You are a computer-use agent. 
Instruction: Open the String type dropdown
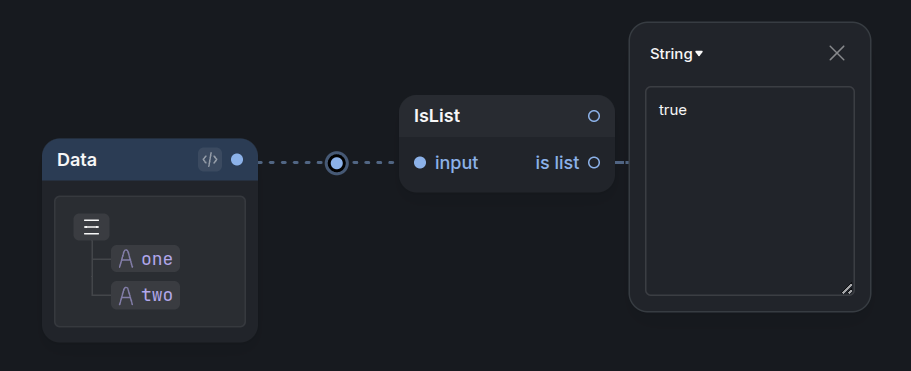676,54
